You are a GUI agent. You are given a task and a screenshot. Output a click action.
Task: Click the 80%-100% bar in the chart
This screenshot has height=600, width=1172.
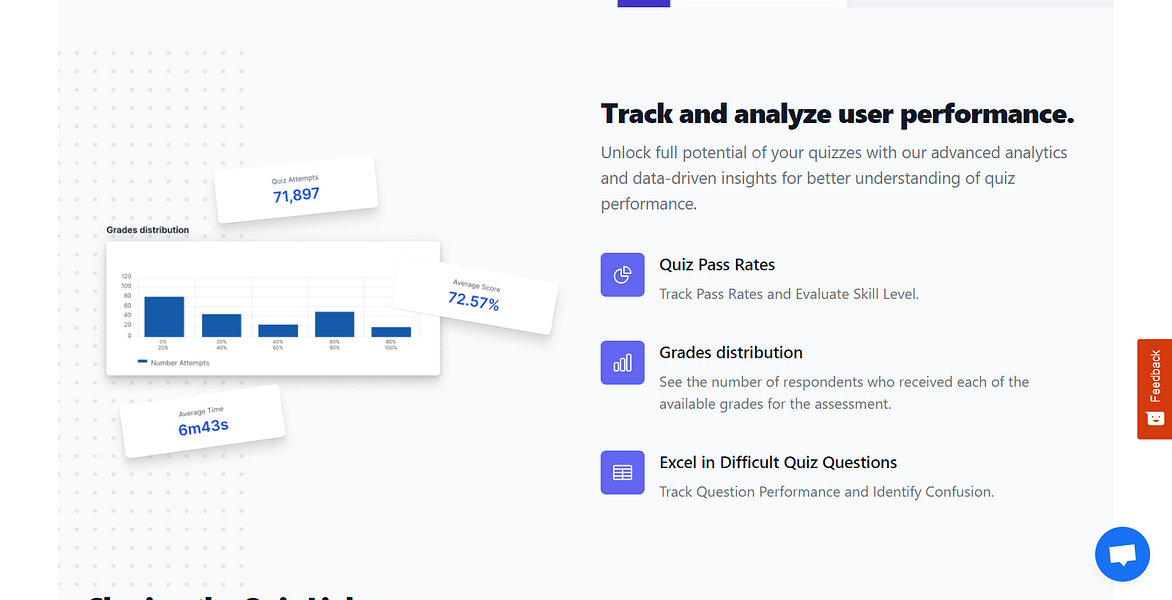[391, 332]
